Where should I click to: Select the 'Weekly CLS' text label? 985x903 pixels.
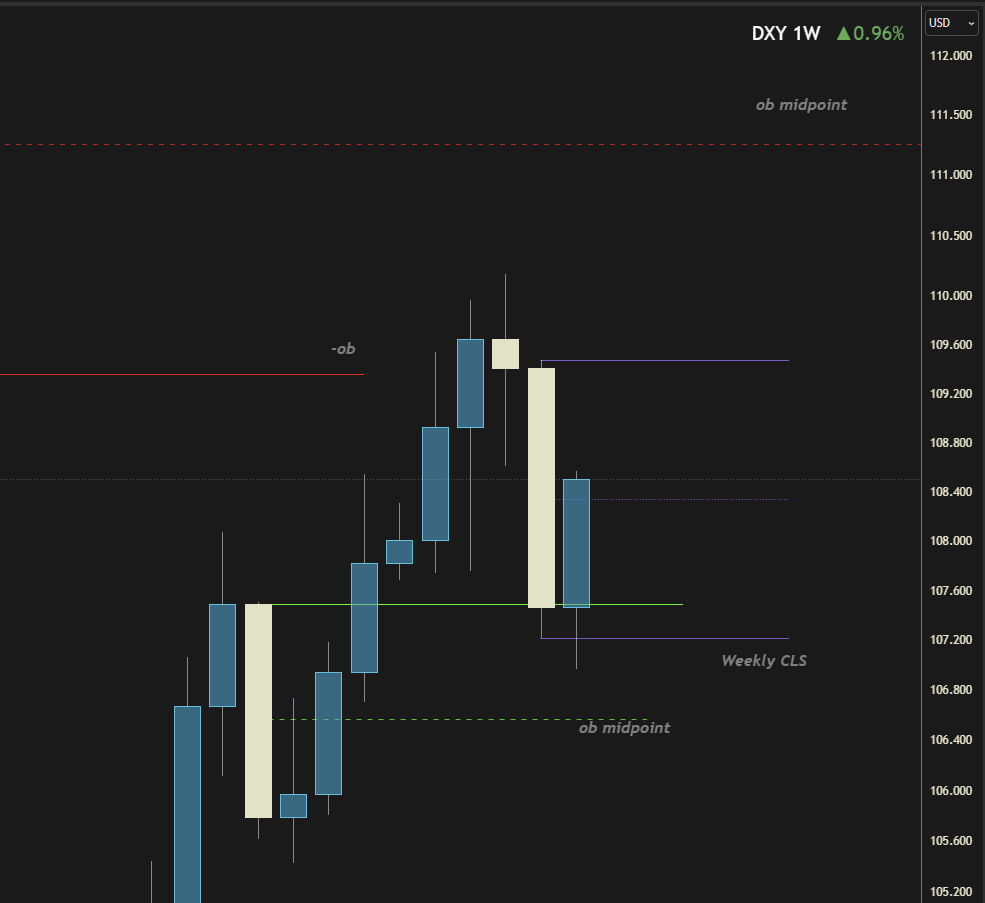pyautogui.click(x=764, y=660)
